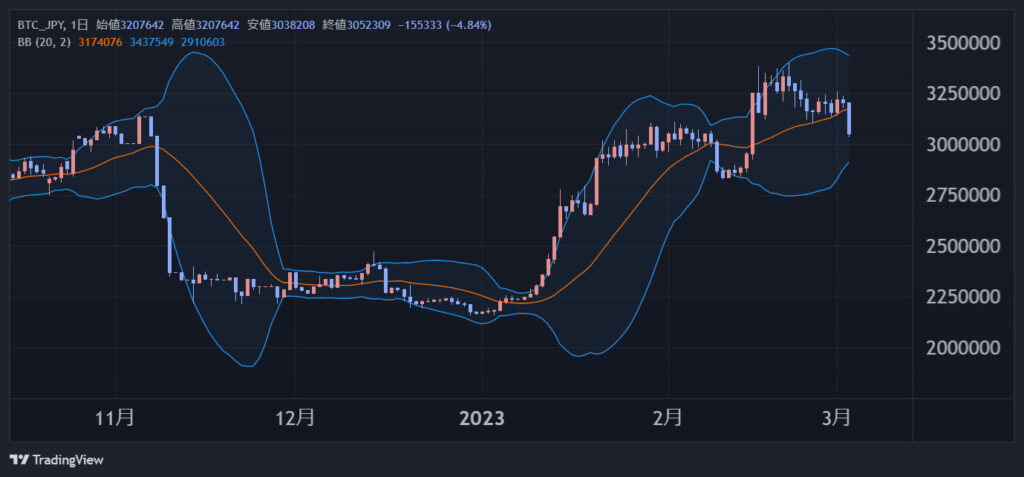Viewport: 1024px width, 477px height.
Task: Click the 2500000 price axis label
Action: point(963,246)
